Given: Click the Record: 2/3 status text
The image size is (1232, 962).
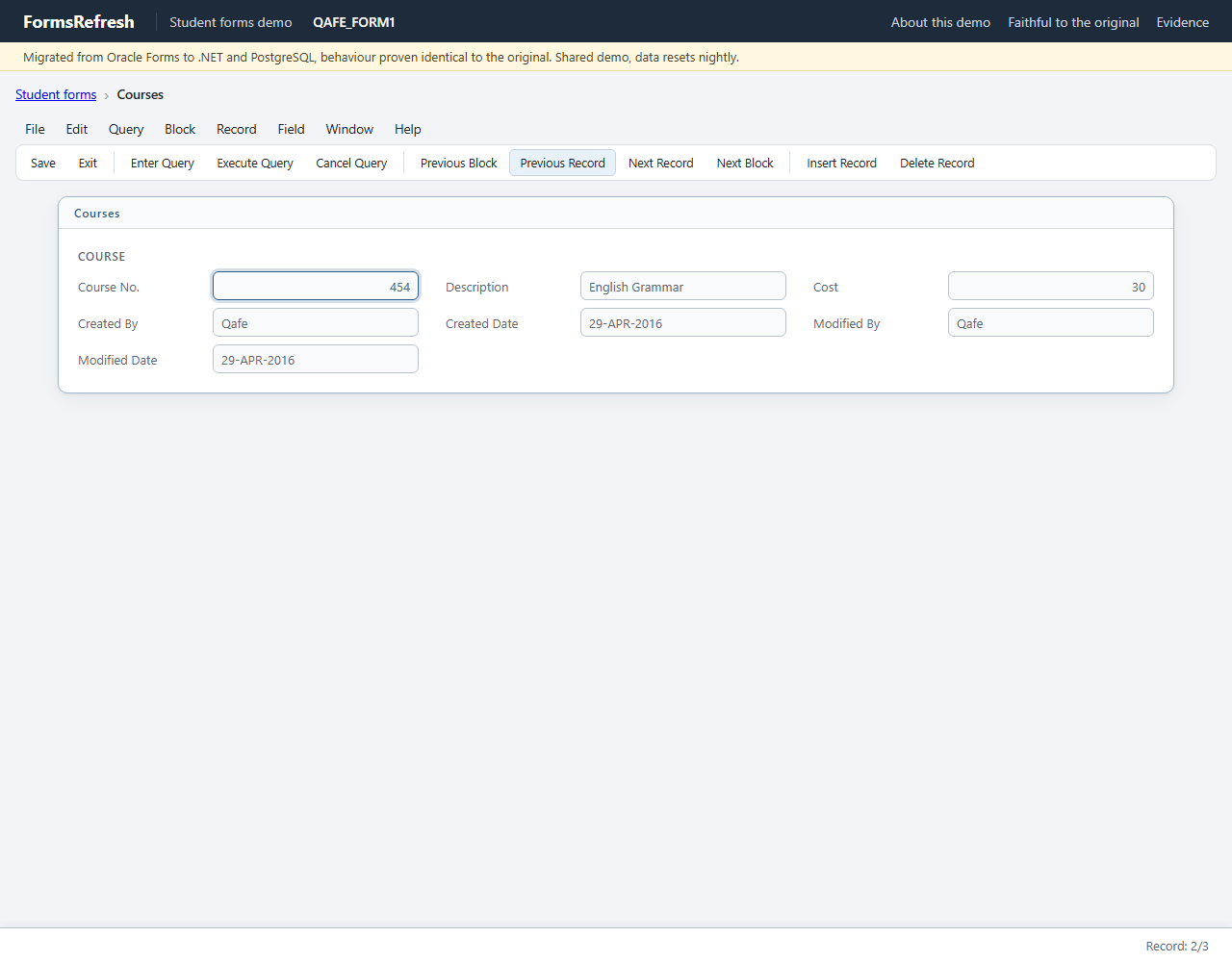Looking at the screenshot, I should (1177, 946).
